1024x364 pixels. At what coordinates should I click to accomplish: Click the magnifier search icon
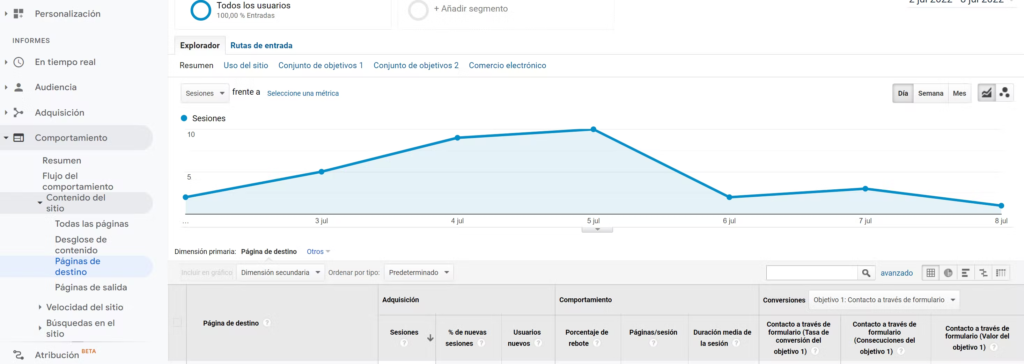click(866, 273)
